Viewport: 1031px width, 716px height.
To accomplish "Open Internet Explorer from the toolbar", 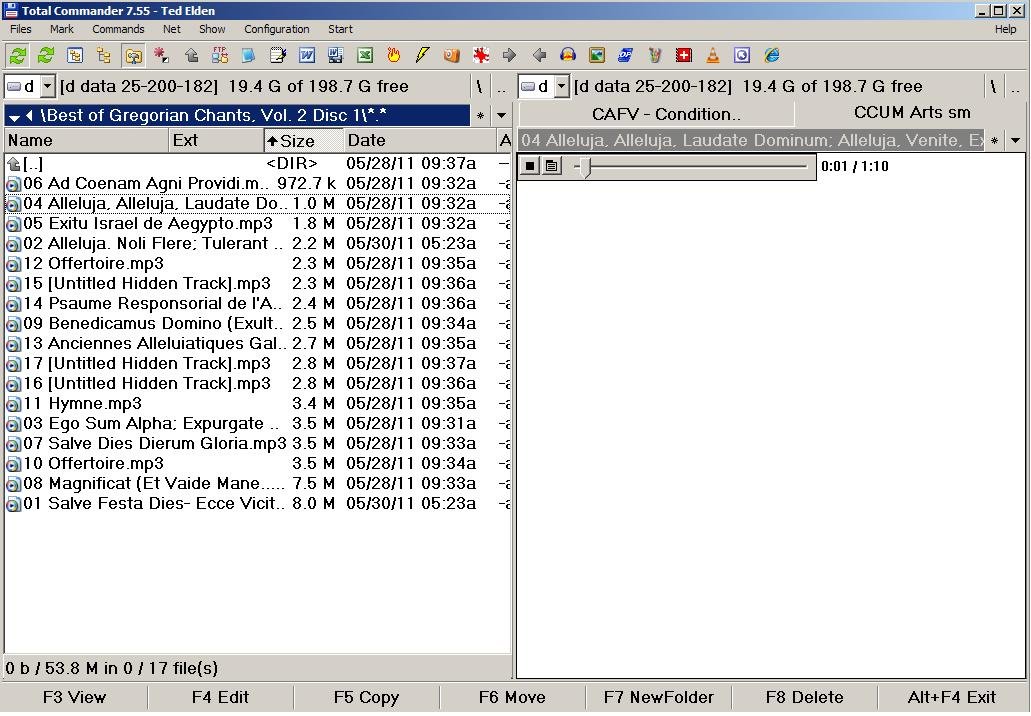I will [x=772, y=55].
